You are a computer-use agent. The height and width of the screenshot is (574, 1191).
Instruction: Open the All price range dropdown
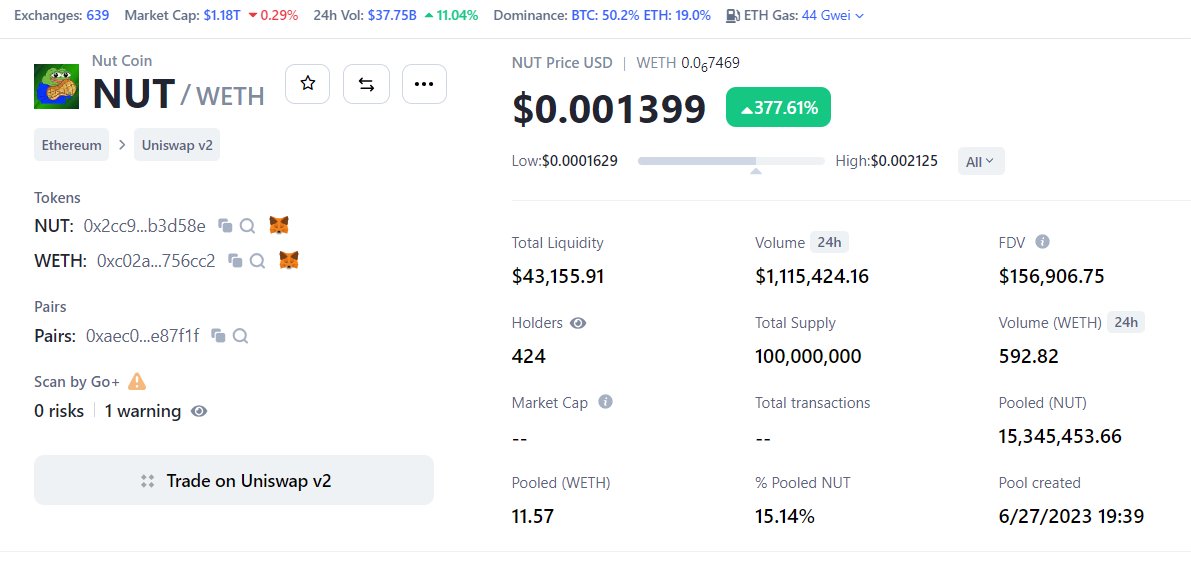pyautogui.click(x=981, y=161)
